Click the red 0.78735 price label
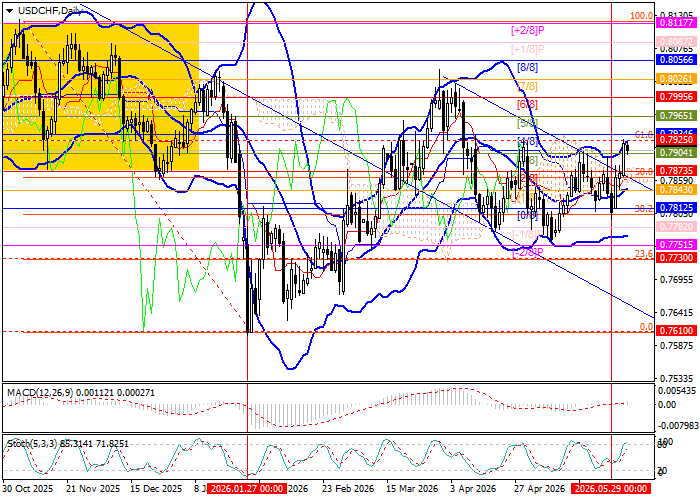This screenshot has height=500, width=700. point(678,171)
